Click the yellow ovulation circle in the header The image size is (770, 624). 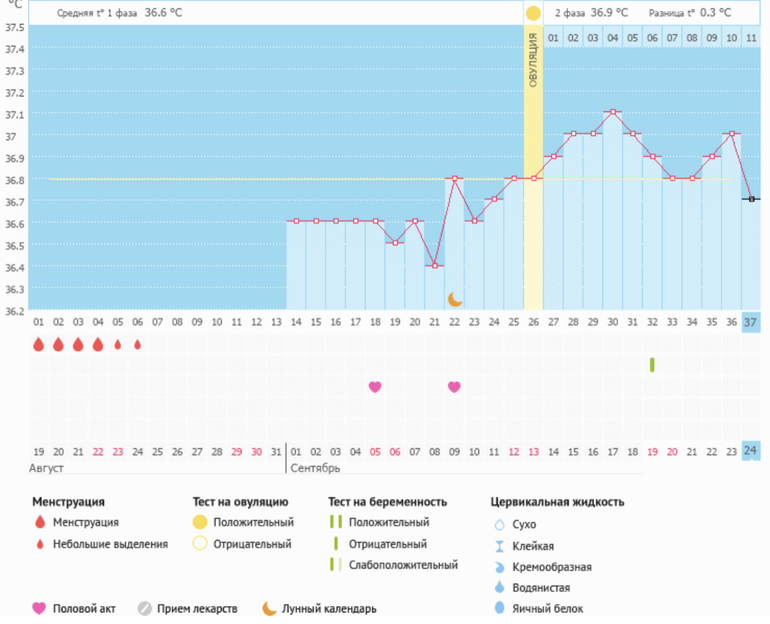point(533,13)
